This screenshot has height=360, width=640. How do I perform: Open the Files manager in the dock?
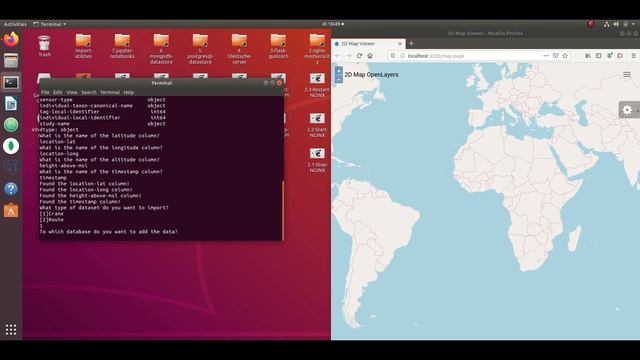click(x=11, y=61)
